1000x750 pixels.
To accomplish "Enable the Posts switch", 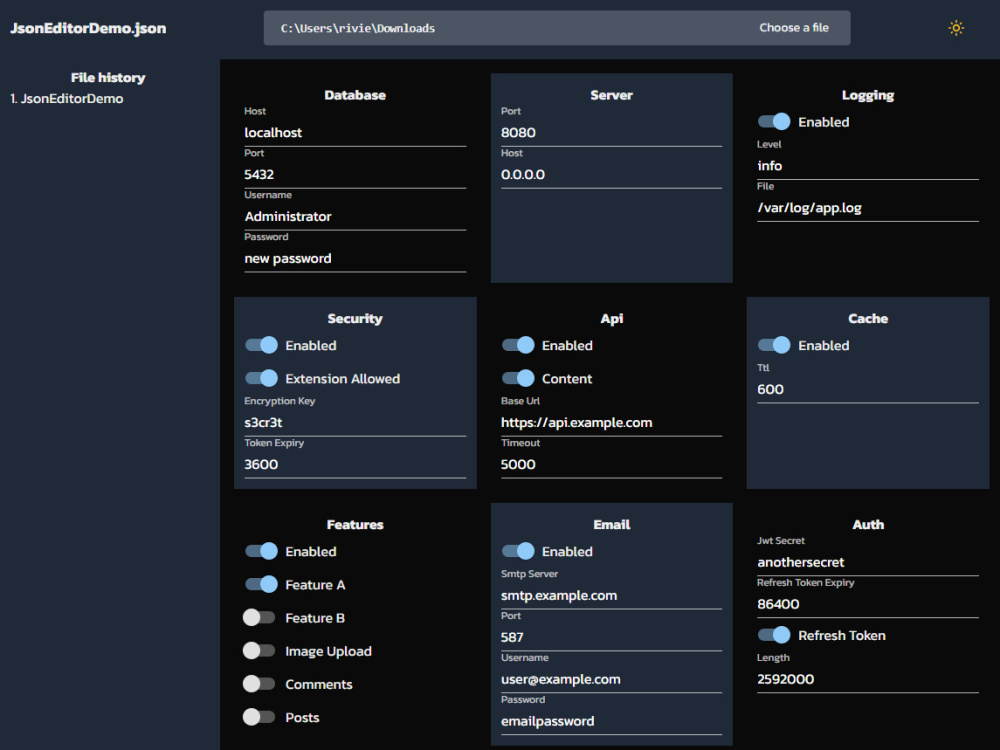I will (259, 717).
